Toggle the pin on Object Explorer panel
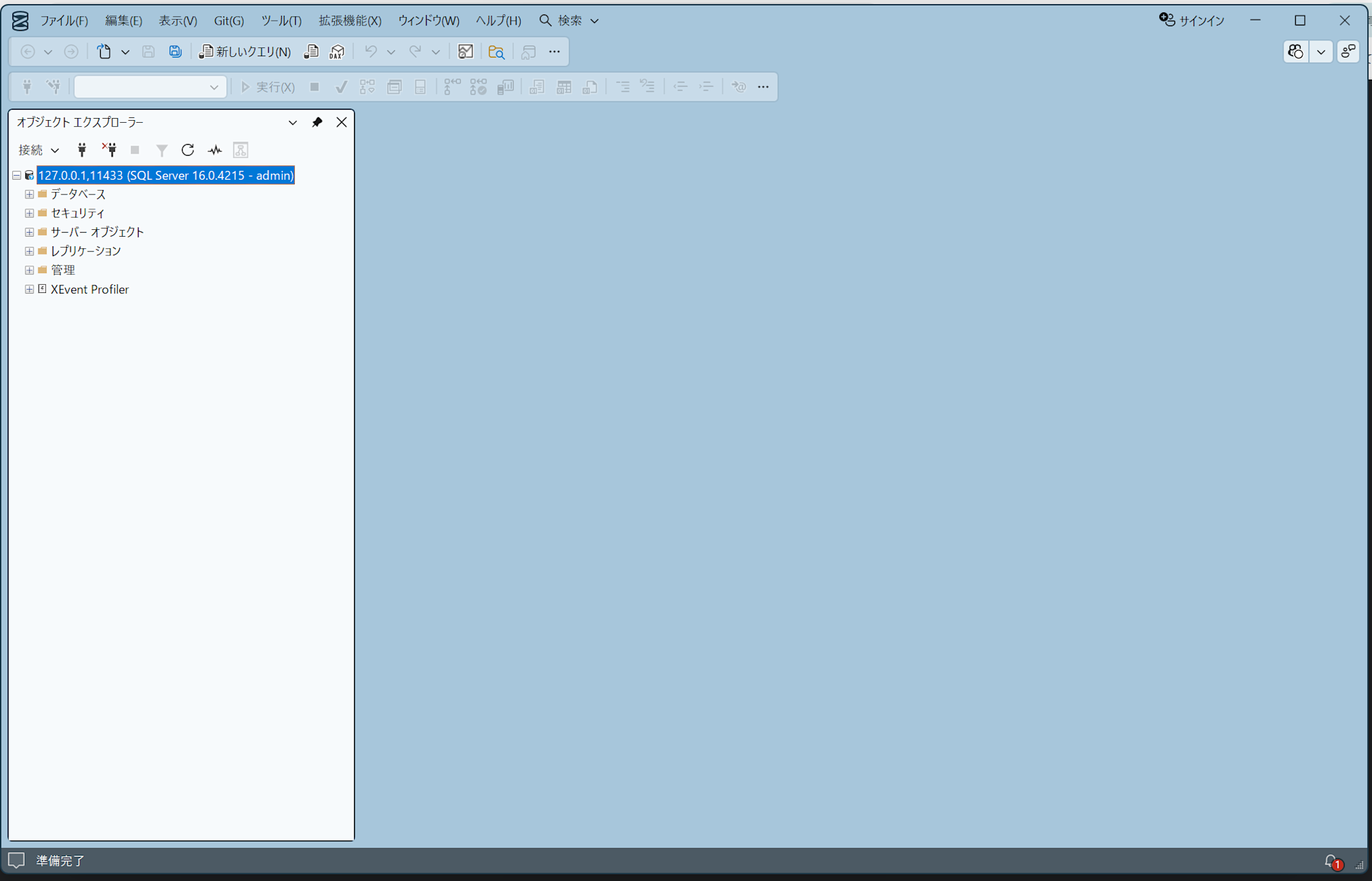Screen dimensions: 1372x881 (317, 122)
